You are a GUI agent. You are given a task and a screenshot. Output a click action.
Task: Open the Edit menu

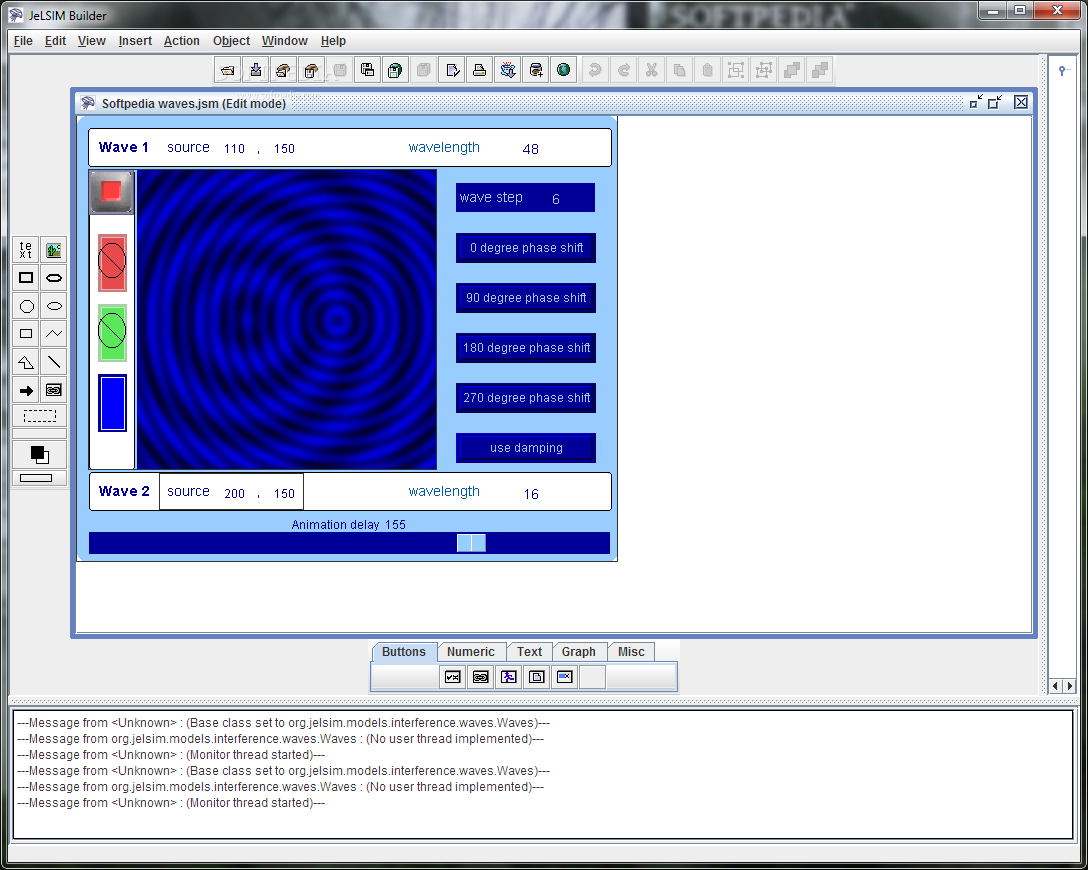pos(55,41)
